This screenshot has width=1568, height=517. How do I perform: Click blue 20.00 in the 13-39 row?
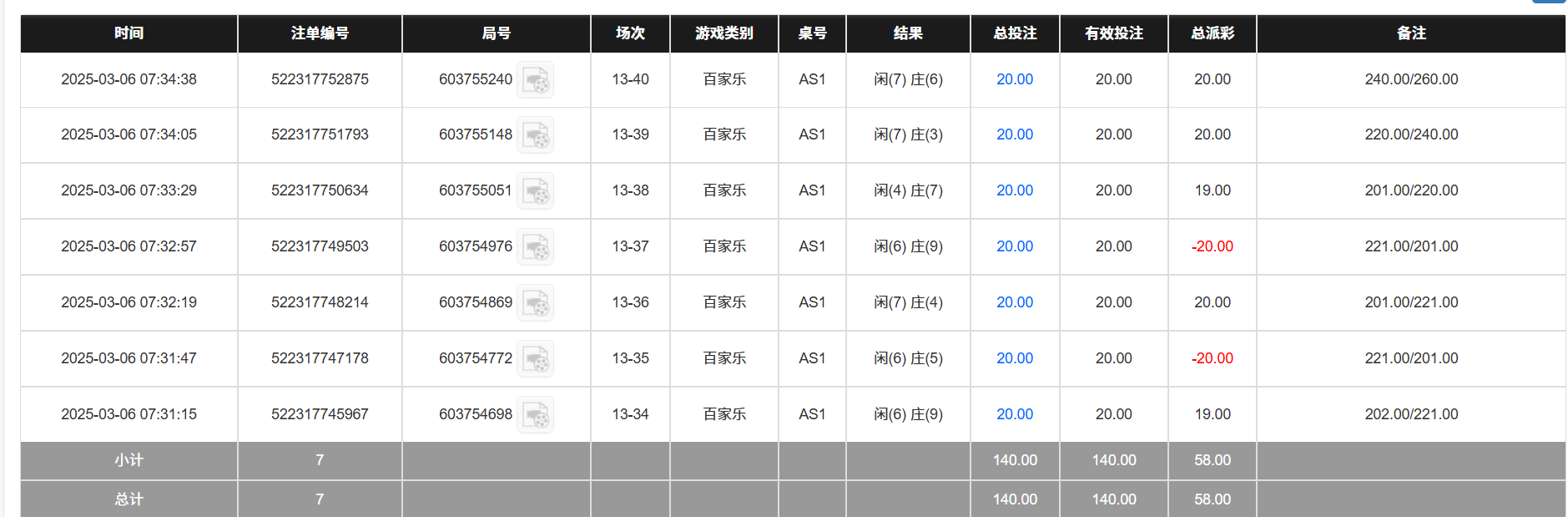click(x=1014, y=134)
